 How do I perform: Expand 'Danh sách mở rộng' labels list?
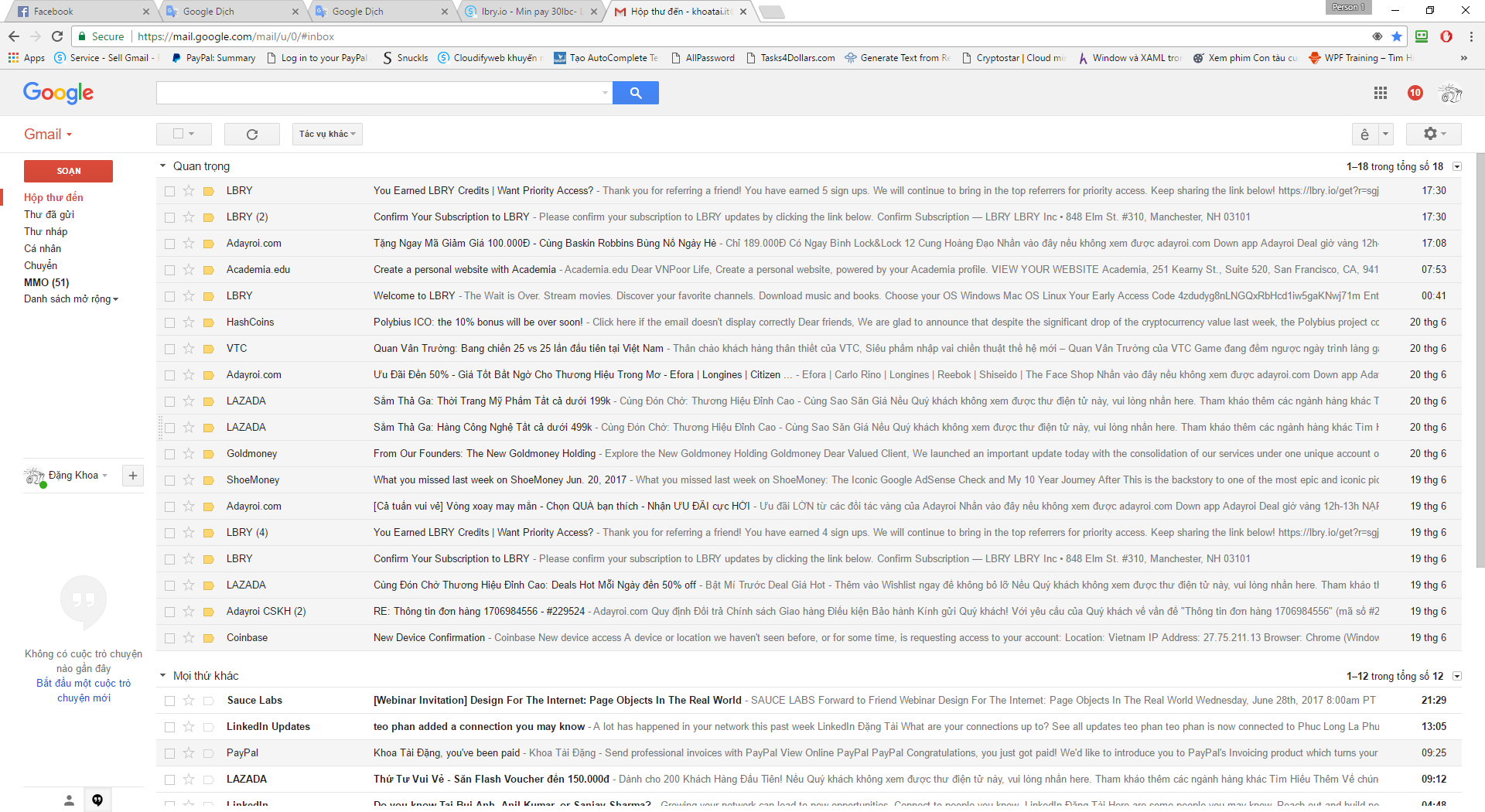click(x=71, y=299)
